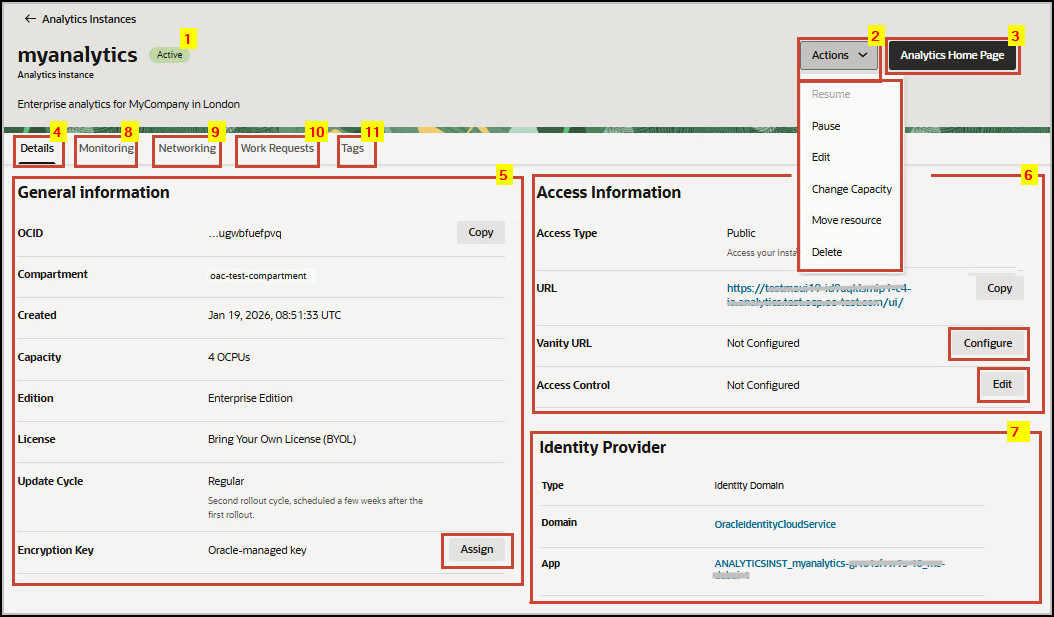Click 'Bring Your Own License (BYOL)' text

click(x=282, y=440)
